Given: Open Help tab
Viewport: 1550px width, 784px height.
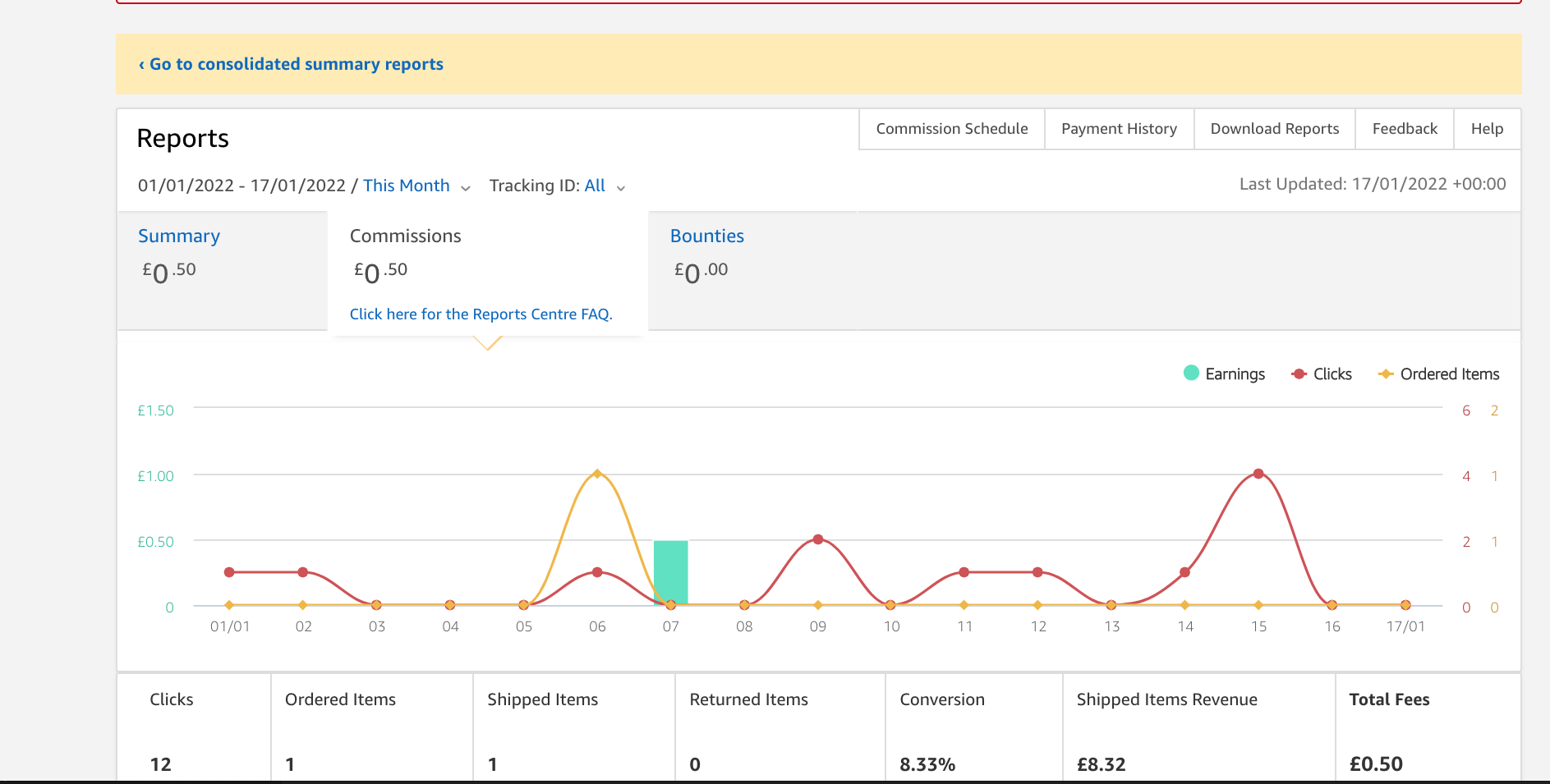Looking at the screenshot, I should click(x=1487, y=129).
